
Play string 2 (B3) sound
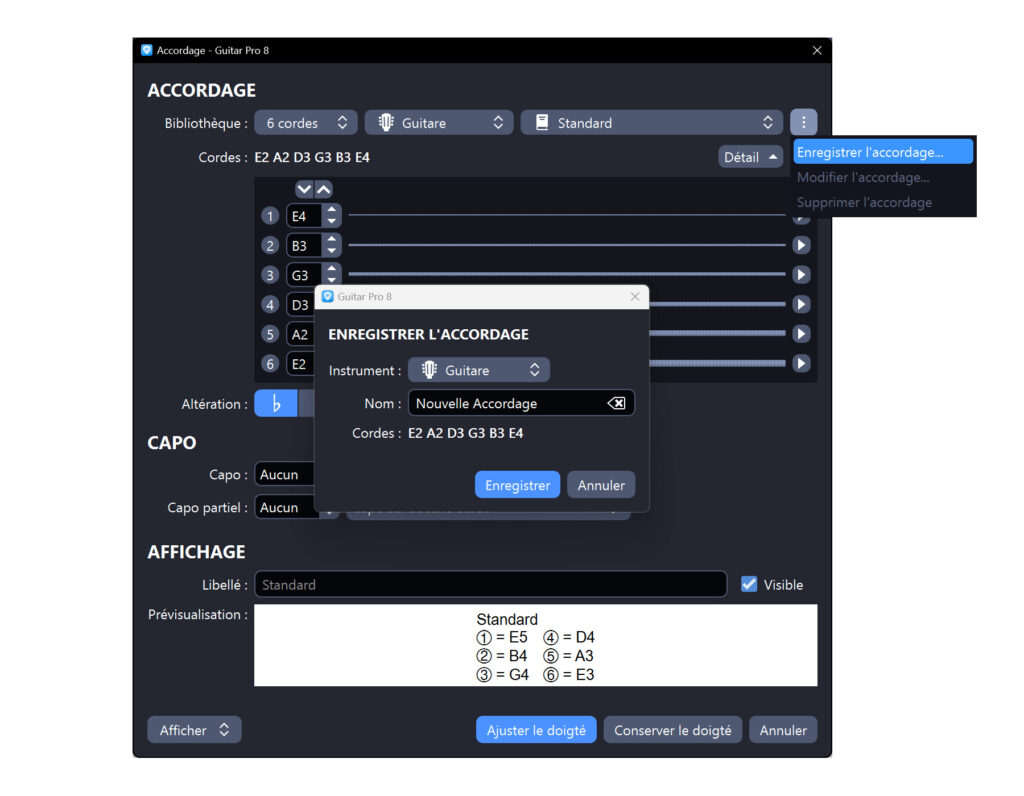coord(801,245)
